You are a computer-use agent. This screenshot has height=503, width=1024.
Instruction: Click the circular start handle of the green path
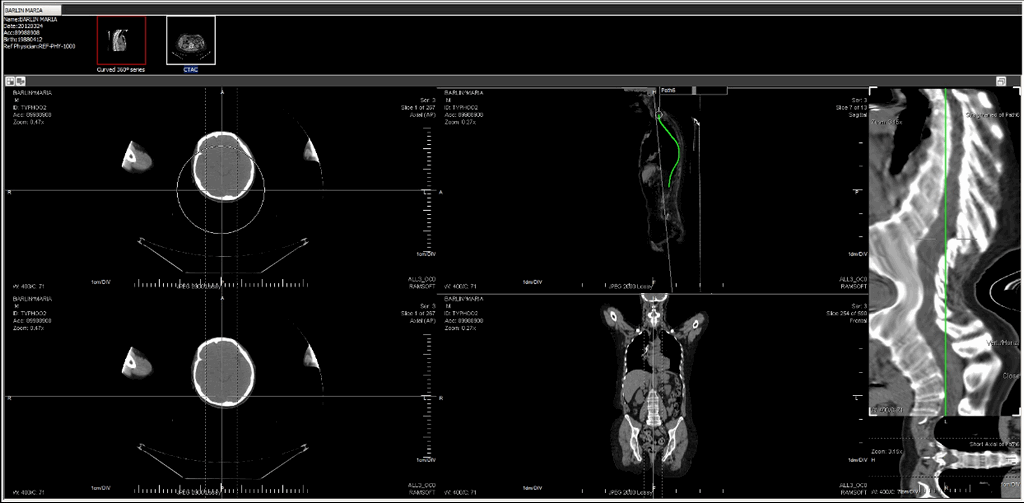[661, 115]
